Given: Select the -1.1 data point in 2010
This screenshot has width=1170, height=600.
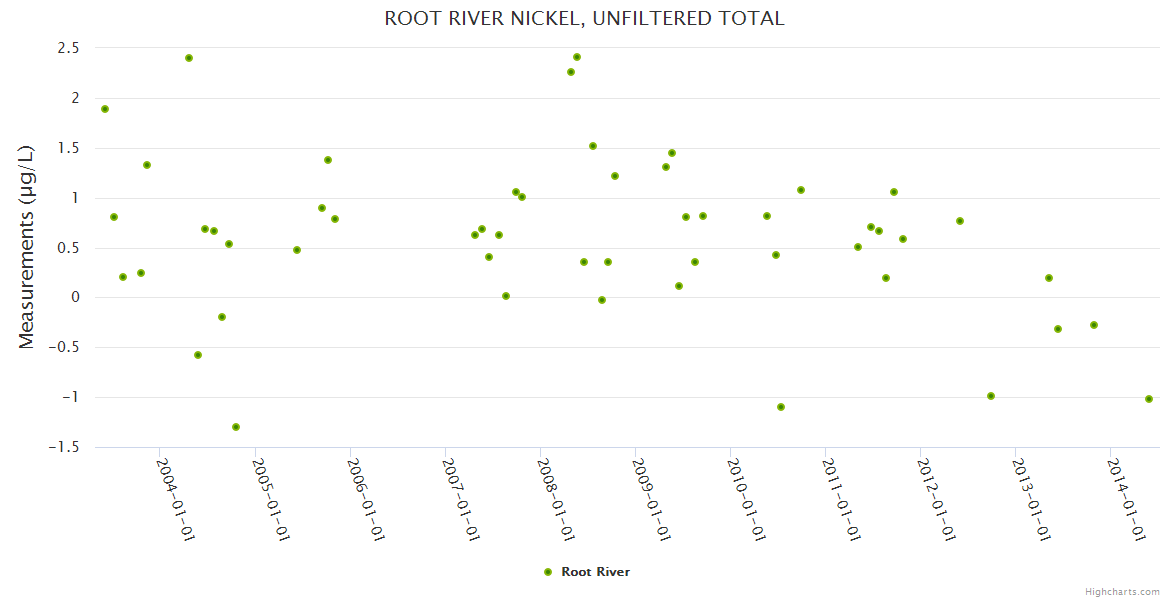Looking at the screenshot, I should pos(781,407).
